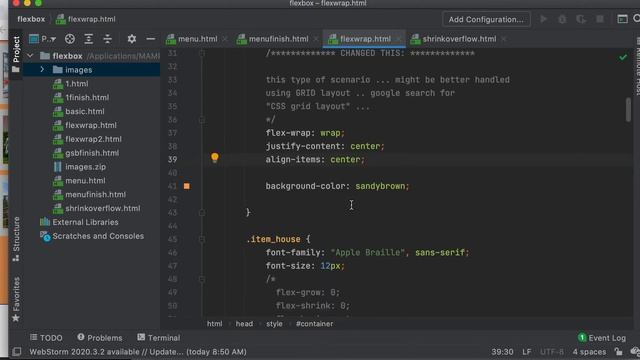Click the #container breadcrumb
The image size is (640, 360).
314,324
